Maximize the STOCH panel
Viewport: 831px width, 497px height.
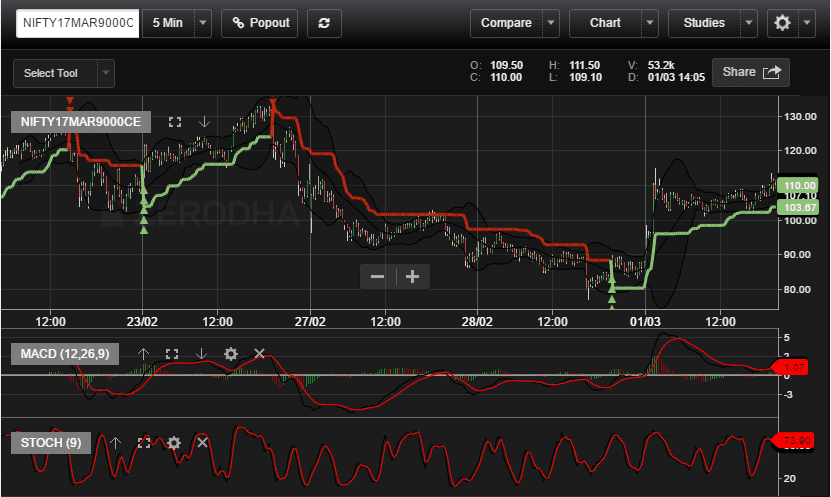coord(144,442)
